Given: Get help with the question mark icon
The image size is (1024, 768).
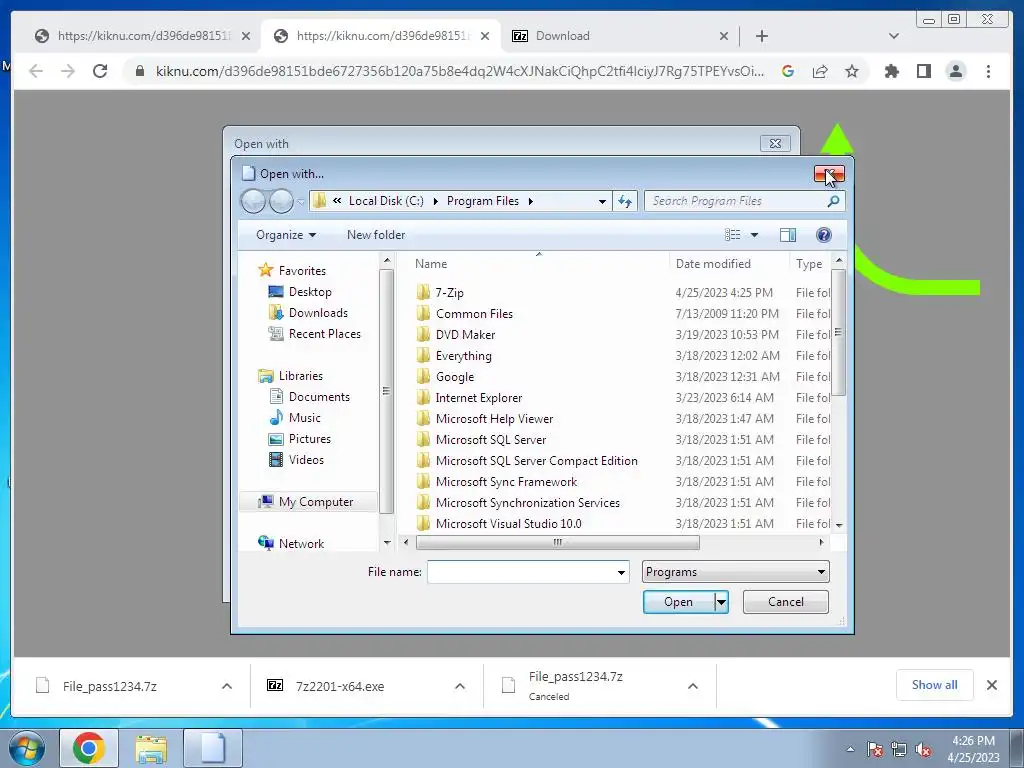Looking at the screenshot, I should [x=824, y=235].
